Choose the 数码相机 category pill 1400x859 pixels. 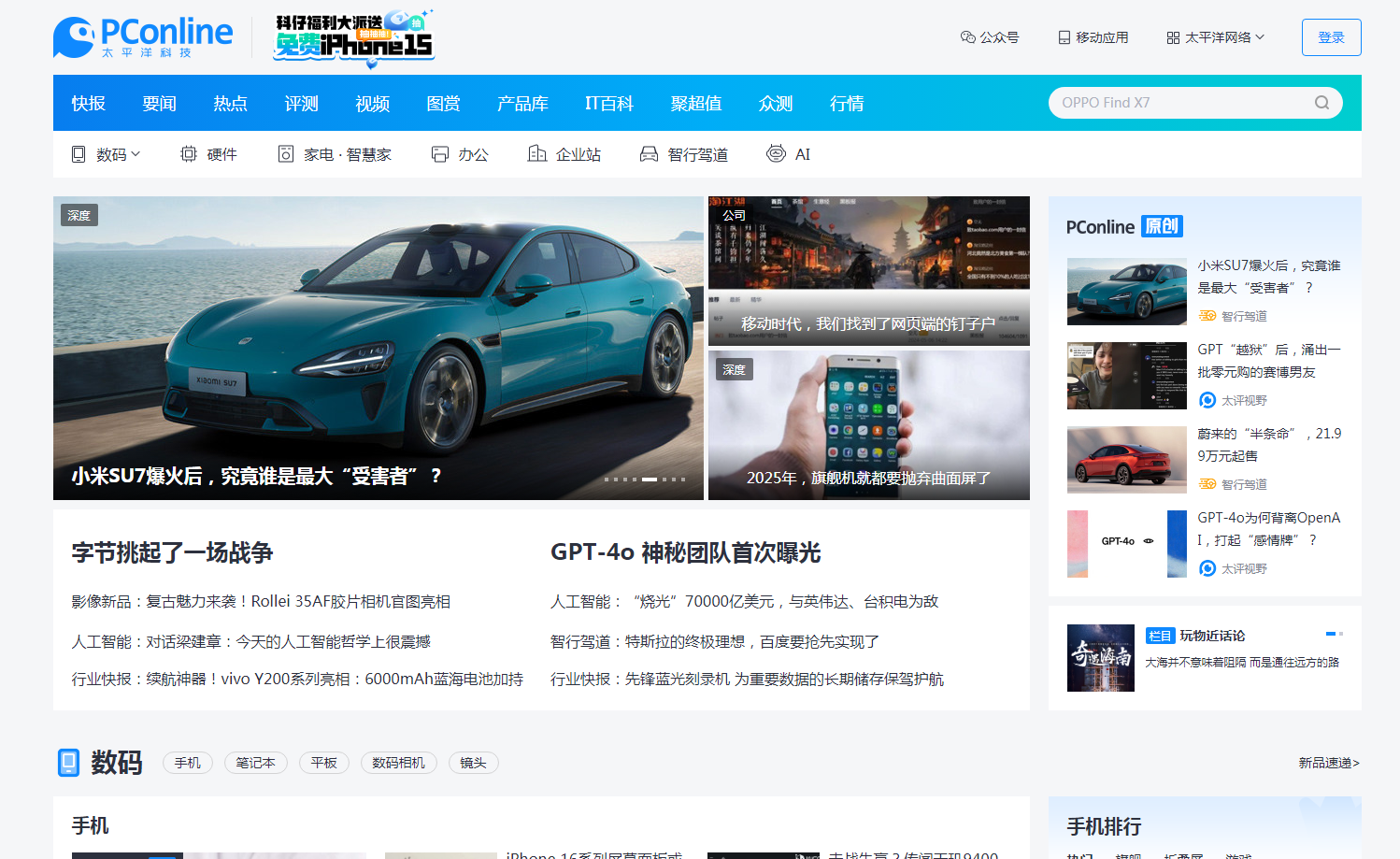pyautogui.click(x=399, y=763)
